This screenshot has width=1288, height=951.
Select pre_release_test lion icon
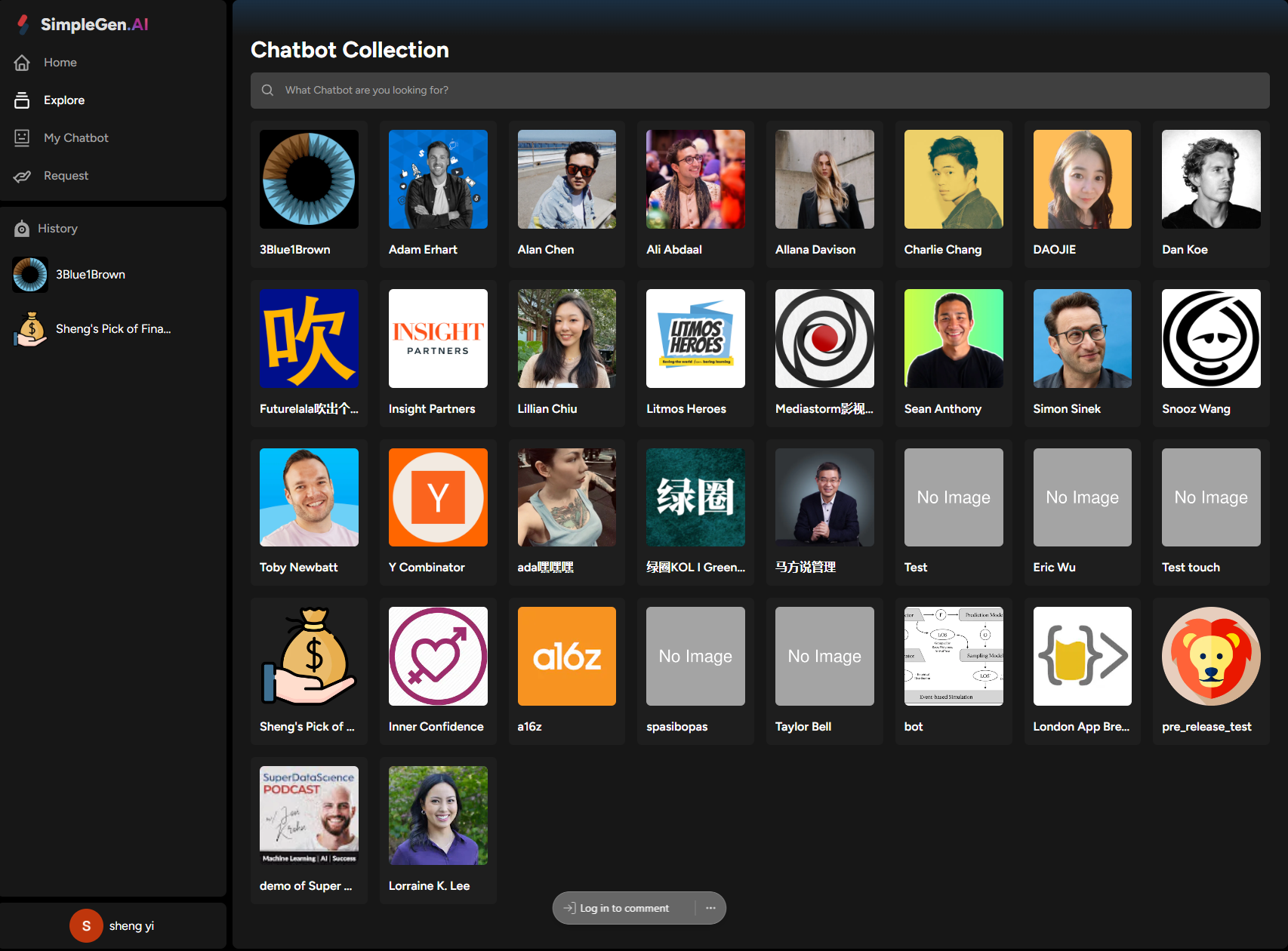tap(1211, 656)
